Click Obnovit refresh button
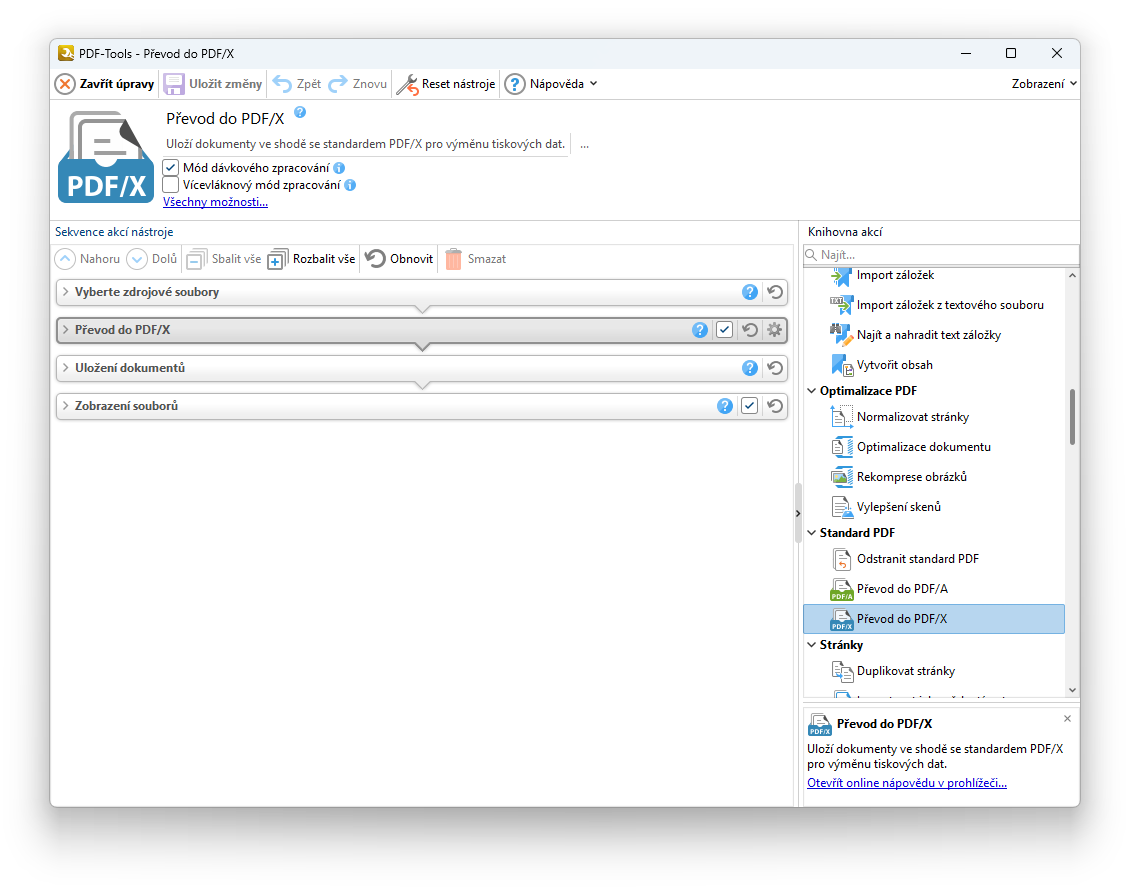Viewport: 1127px width, 888px height. coord(400,259)
